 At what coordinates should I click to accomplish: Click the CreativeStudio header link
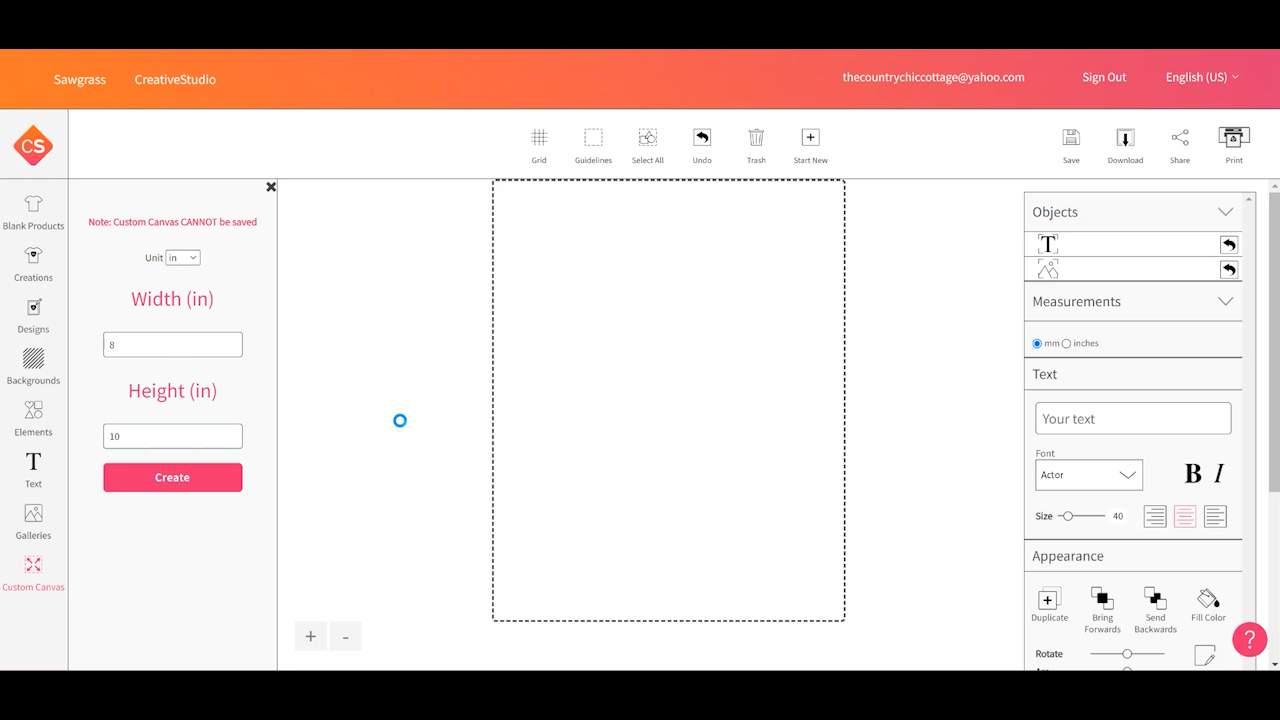pyautogui.click(x=175, y=79)
